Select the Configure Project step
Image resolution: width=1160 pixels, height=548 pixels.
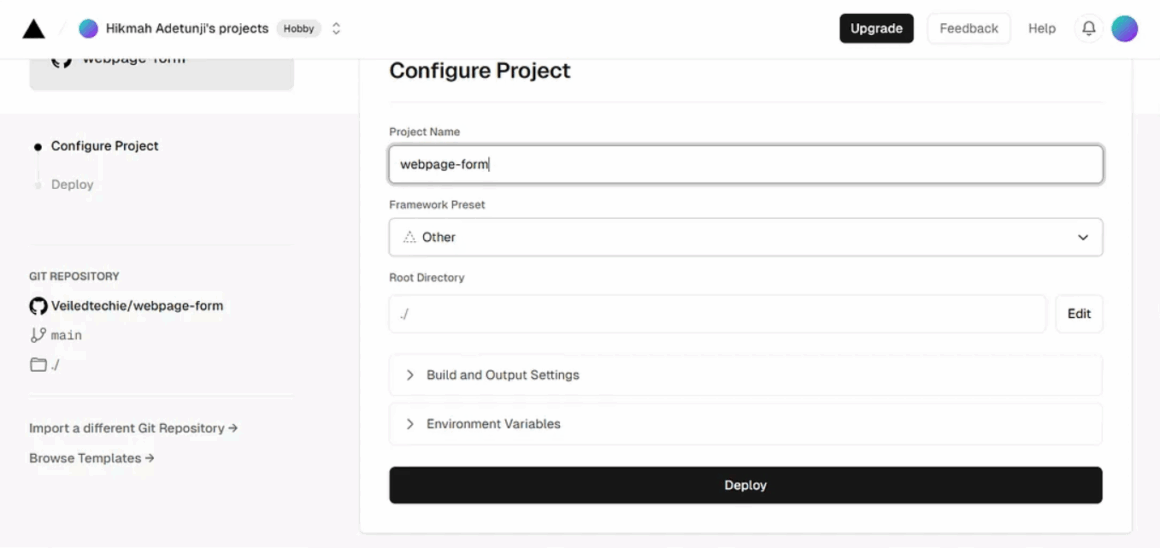pyautogui.click(x=104, y=146)
